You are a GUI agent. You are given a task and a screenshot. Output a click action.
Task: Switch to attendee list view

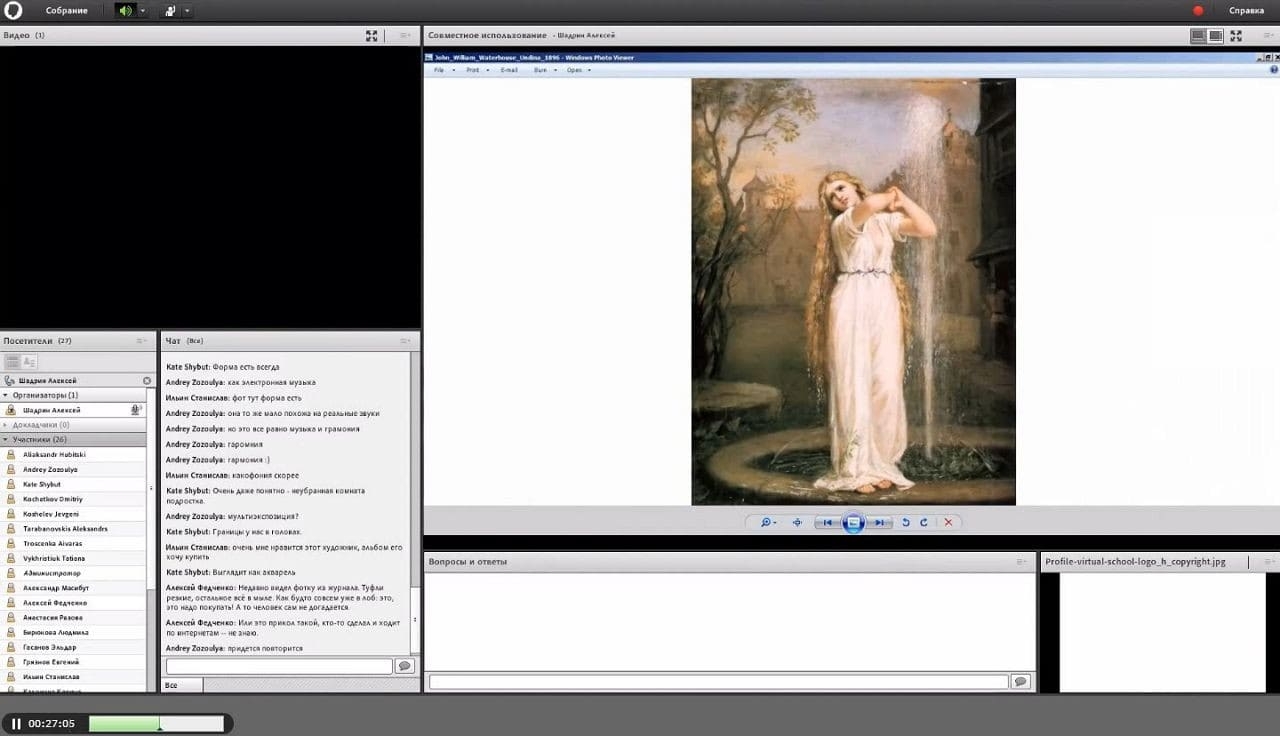(x=13, y=361)
